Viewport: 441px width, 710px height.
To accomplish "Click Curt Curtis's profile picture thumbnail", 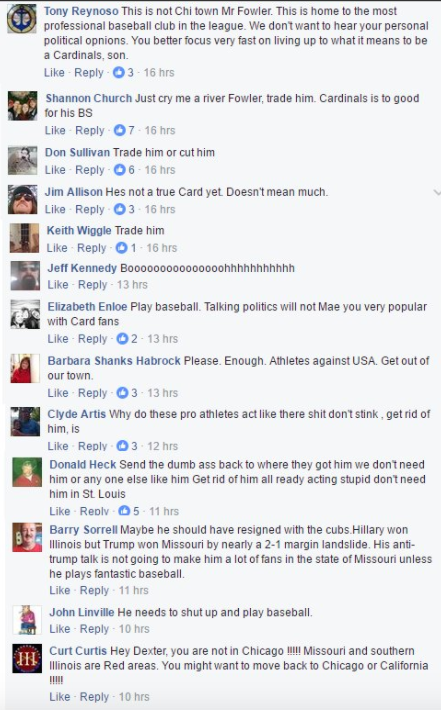I will 27,658.
